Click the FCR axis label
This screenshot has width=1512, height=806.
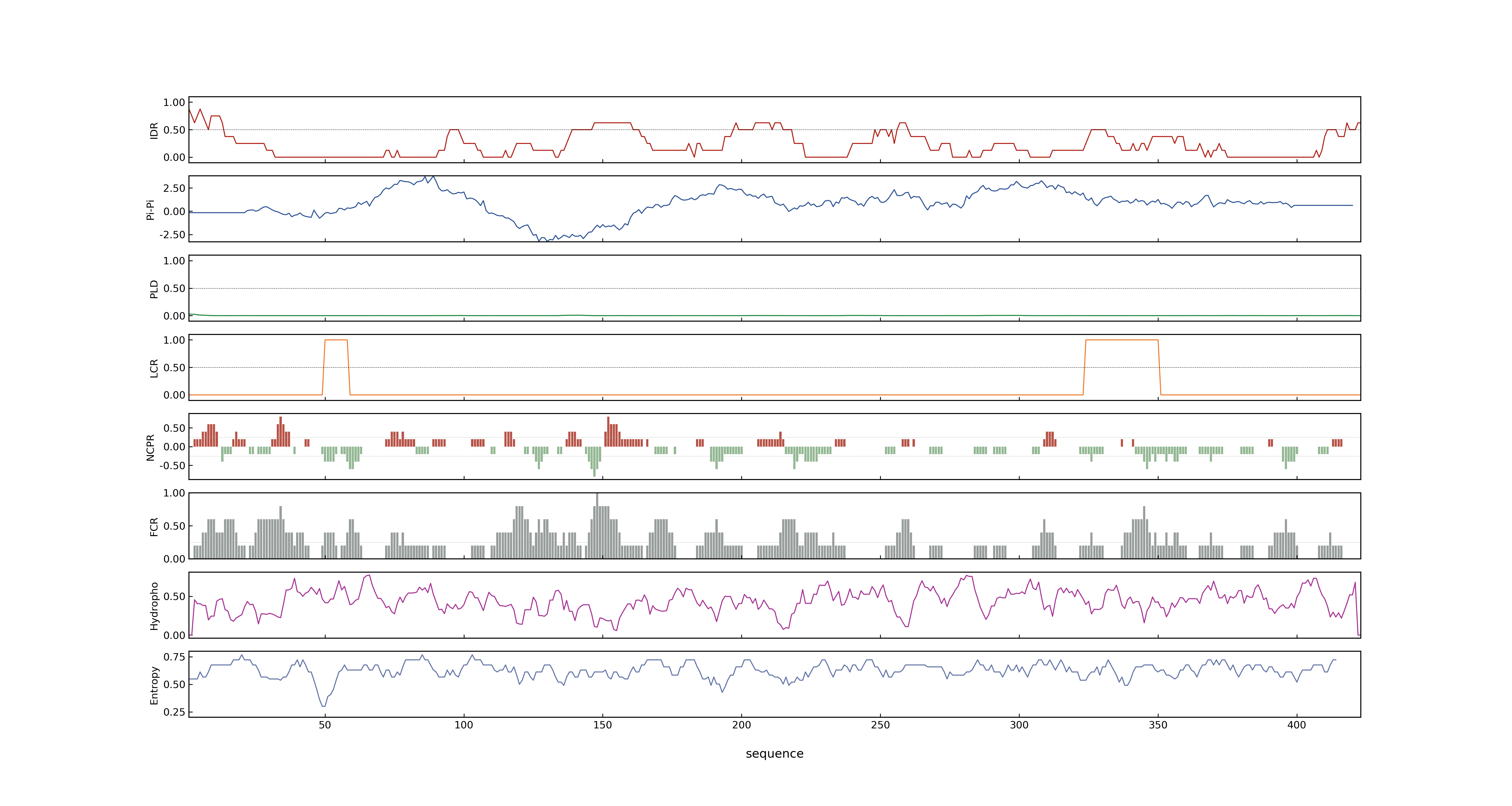(x=154, y=527)
